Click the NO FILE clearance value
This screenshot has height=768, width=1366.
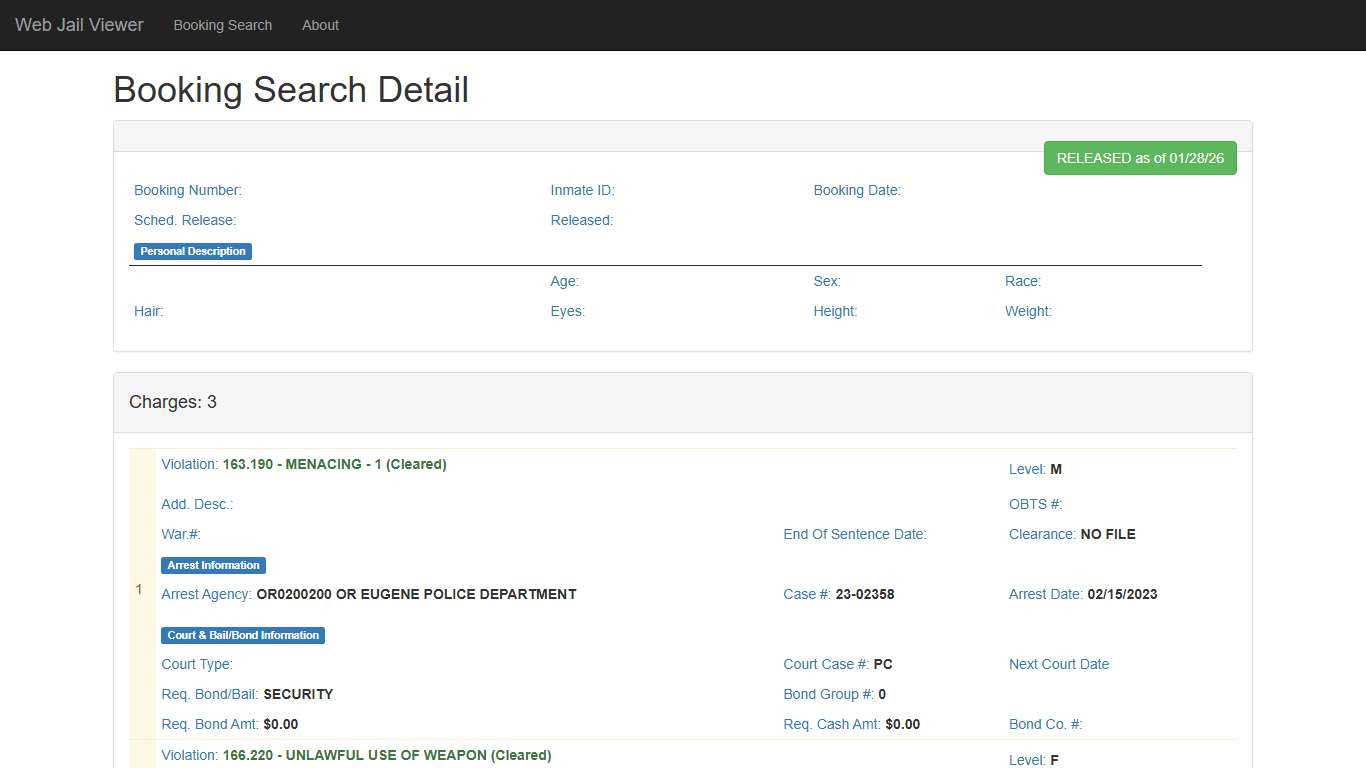(x=1108, y=534)
